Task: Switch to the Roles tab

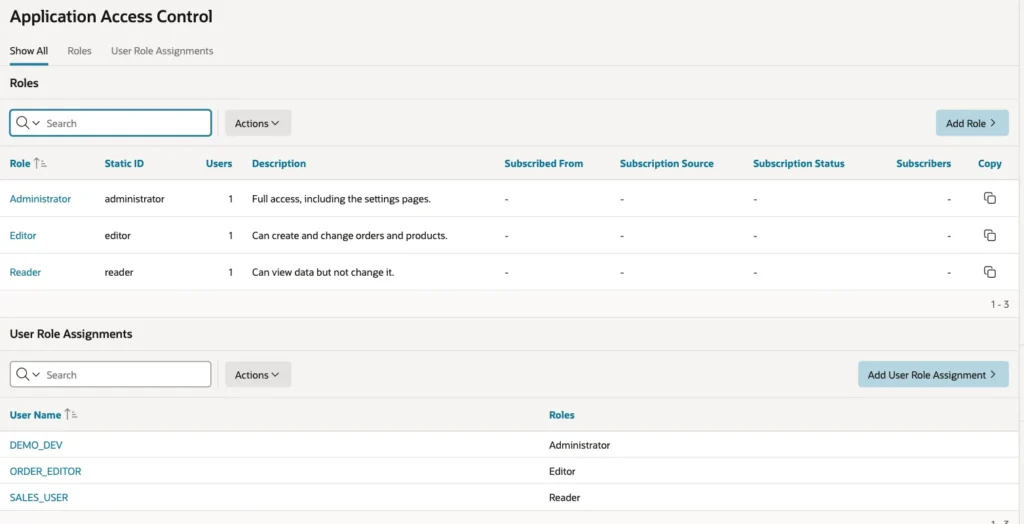Action: (80, 50)
